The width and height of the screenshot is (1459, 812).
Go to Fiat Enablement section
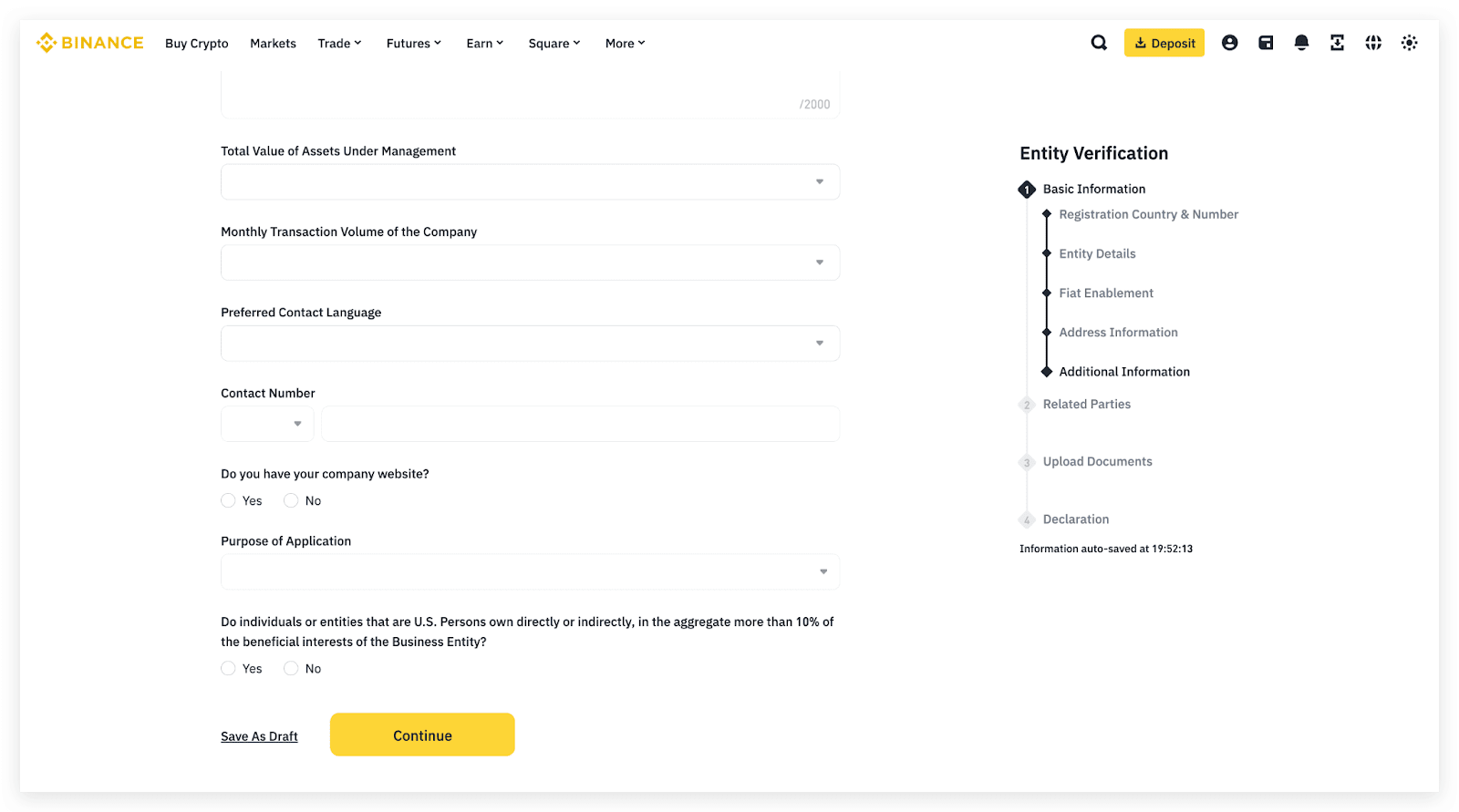point(1106,293)
